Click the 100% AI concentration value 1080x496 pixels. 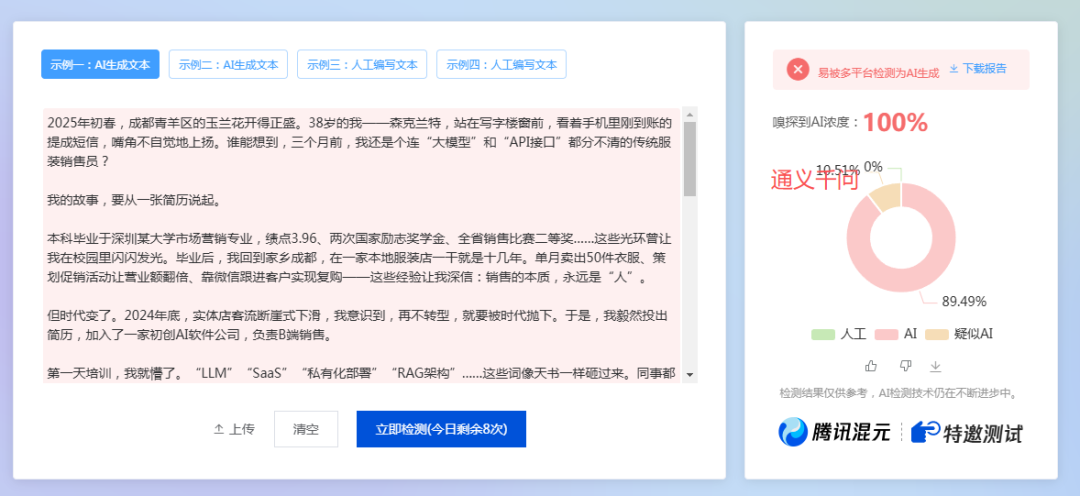[x=895, y=123]
